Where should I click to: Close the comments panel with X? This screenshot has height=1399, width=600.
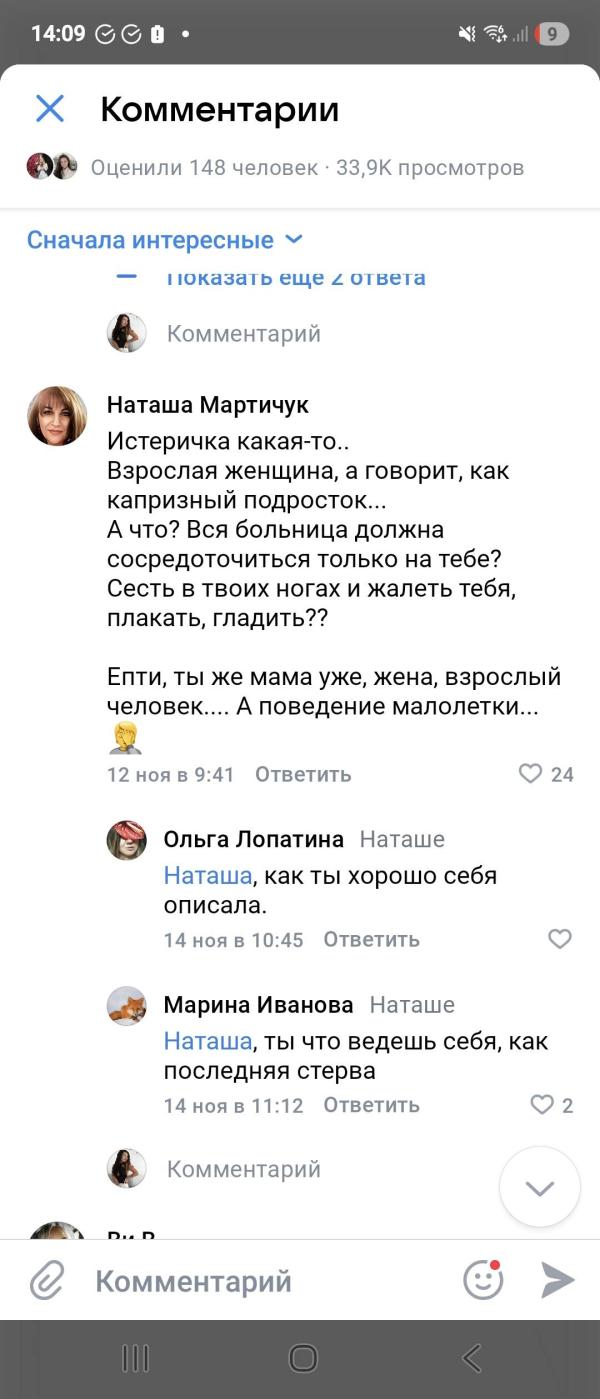50,109
